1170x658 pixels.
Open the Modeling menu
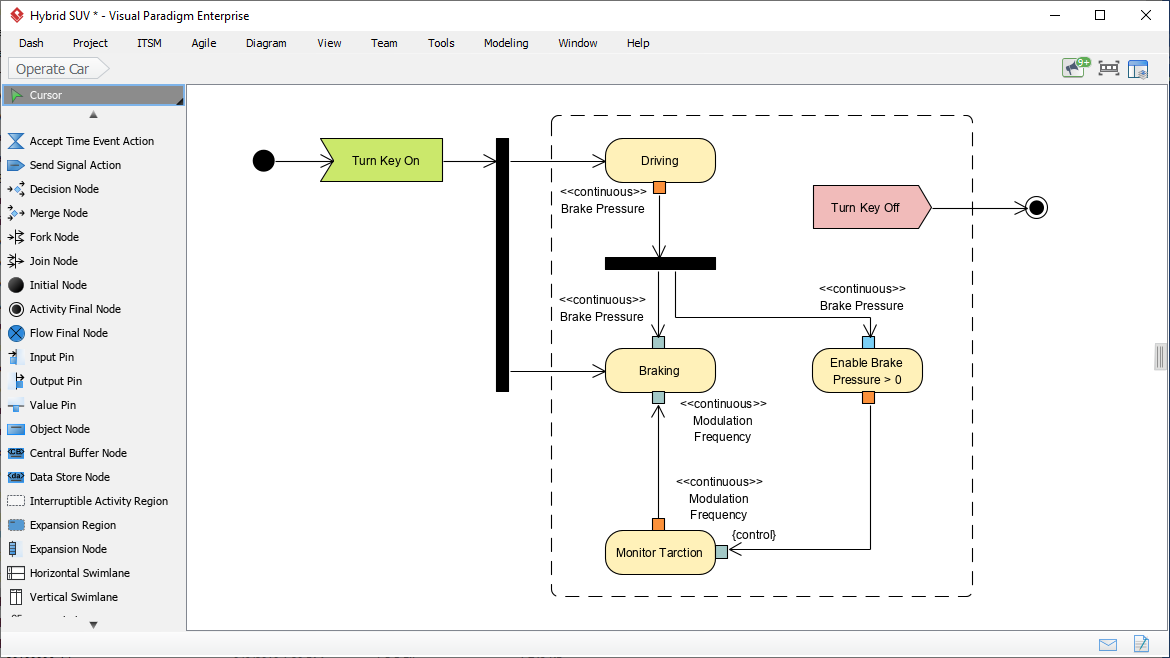point(505,43)
